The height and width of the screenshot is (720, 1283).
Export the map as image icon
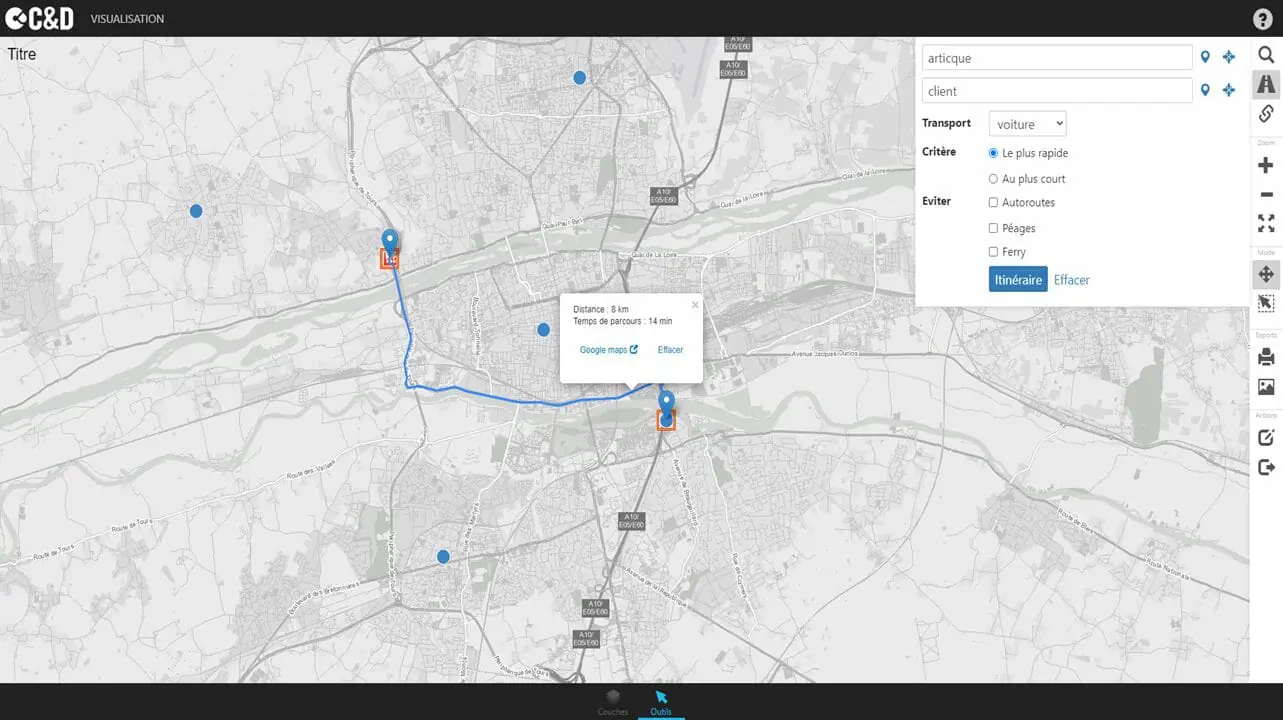(x=1266, y=387)
